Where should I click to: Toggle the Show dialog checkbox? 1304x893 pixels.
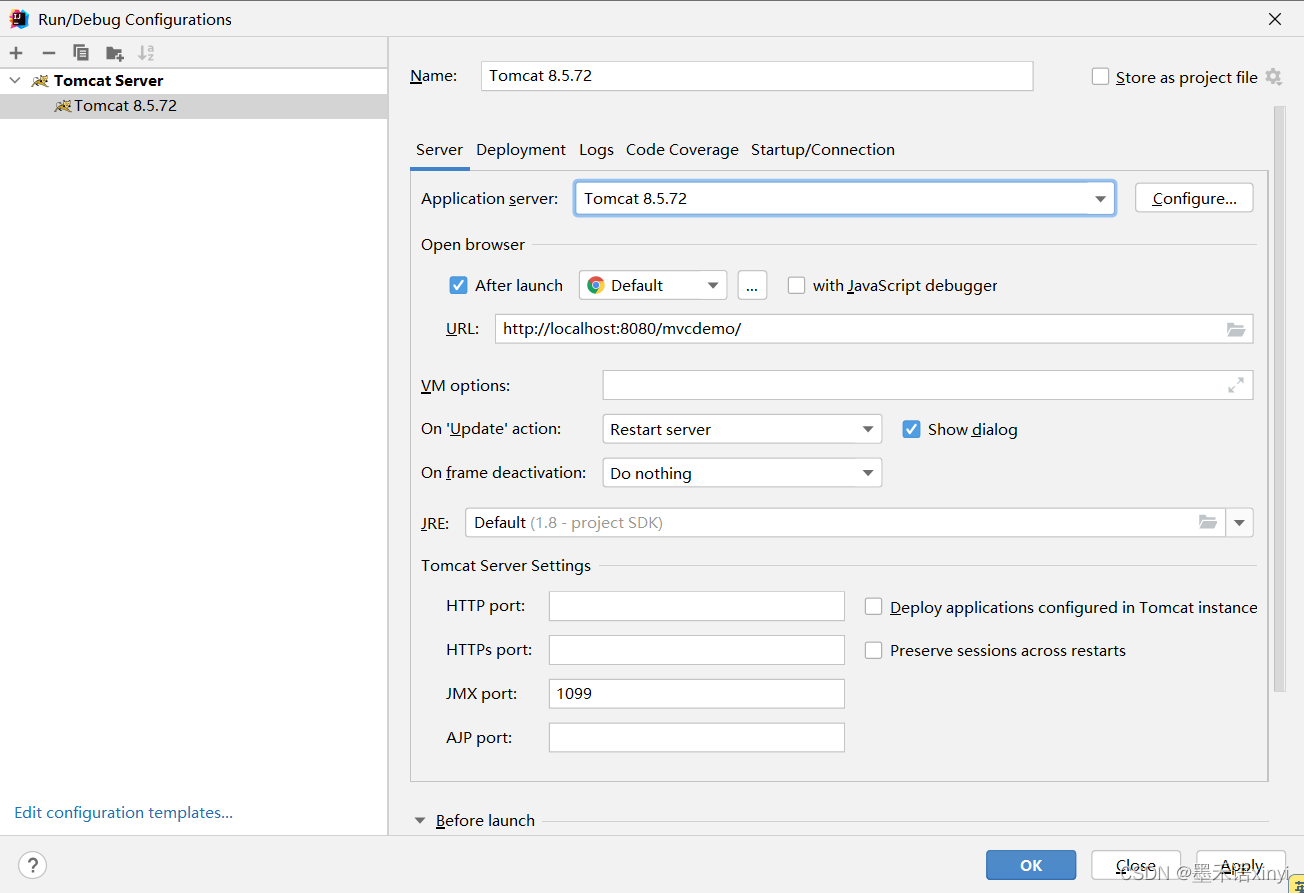pos(911,429)
